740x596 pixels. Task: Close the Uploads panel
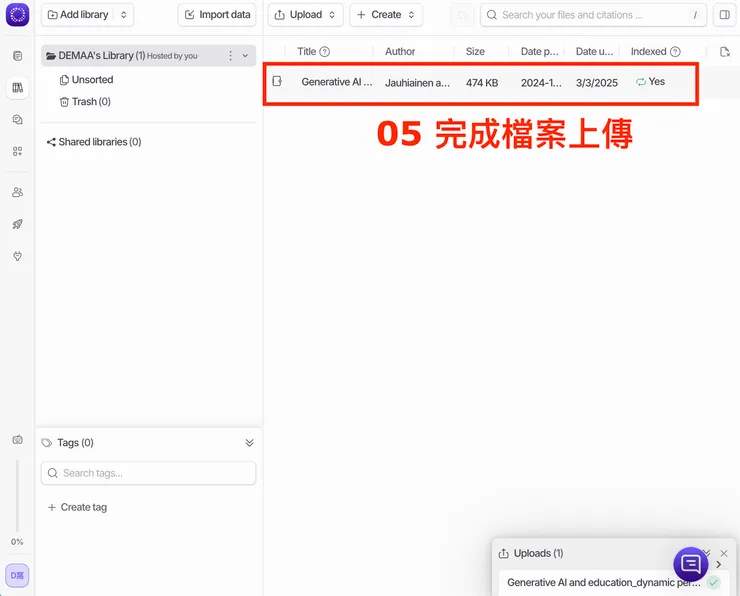click(723, 553)
